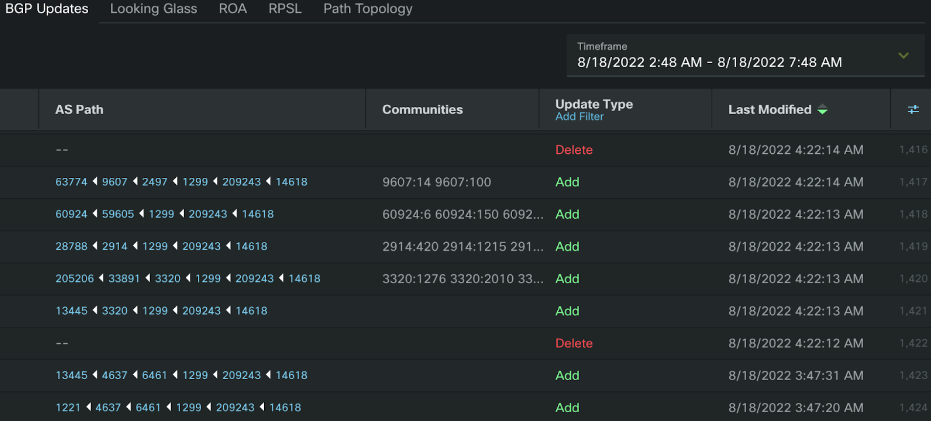Open AS 205206 link
The height and width of the screenshot is (421, 931).
pyautogui.click(x=75, y=278)
